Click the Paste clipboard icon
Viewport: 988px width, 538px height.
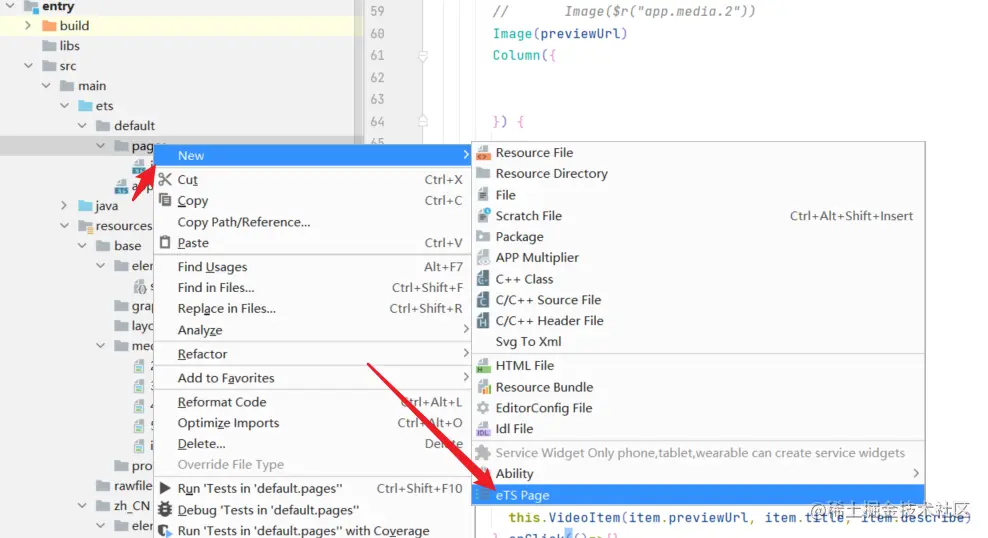(165, 243)
